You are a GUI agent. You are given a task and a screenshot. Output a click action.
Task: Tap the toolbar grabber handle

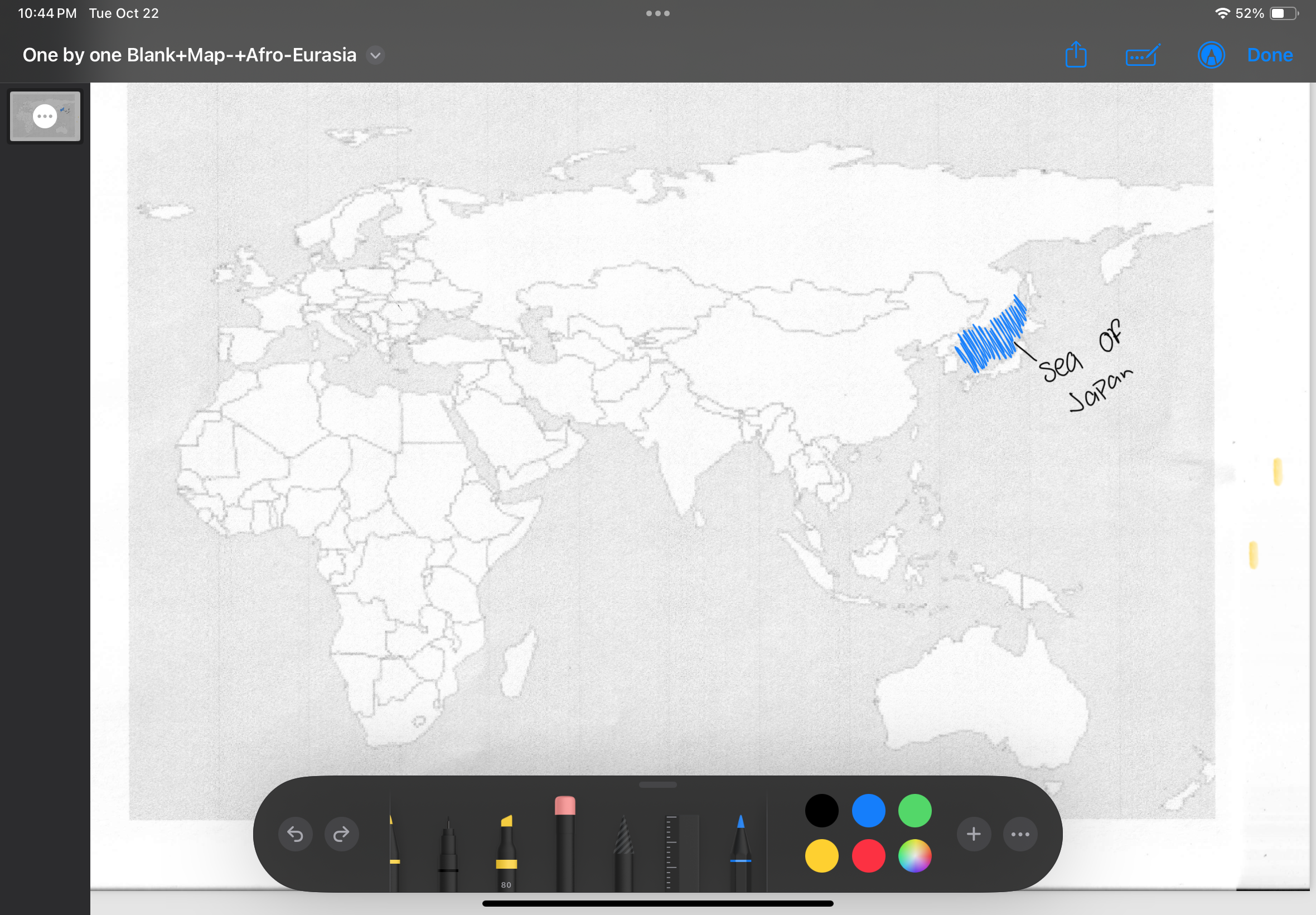point(657,784)
